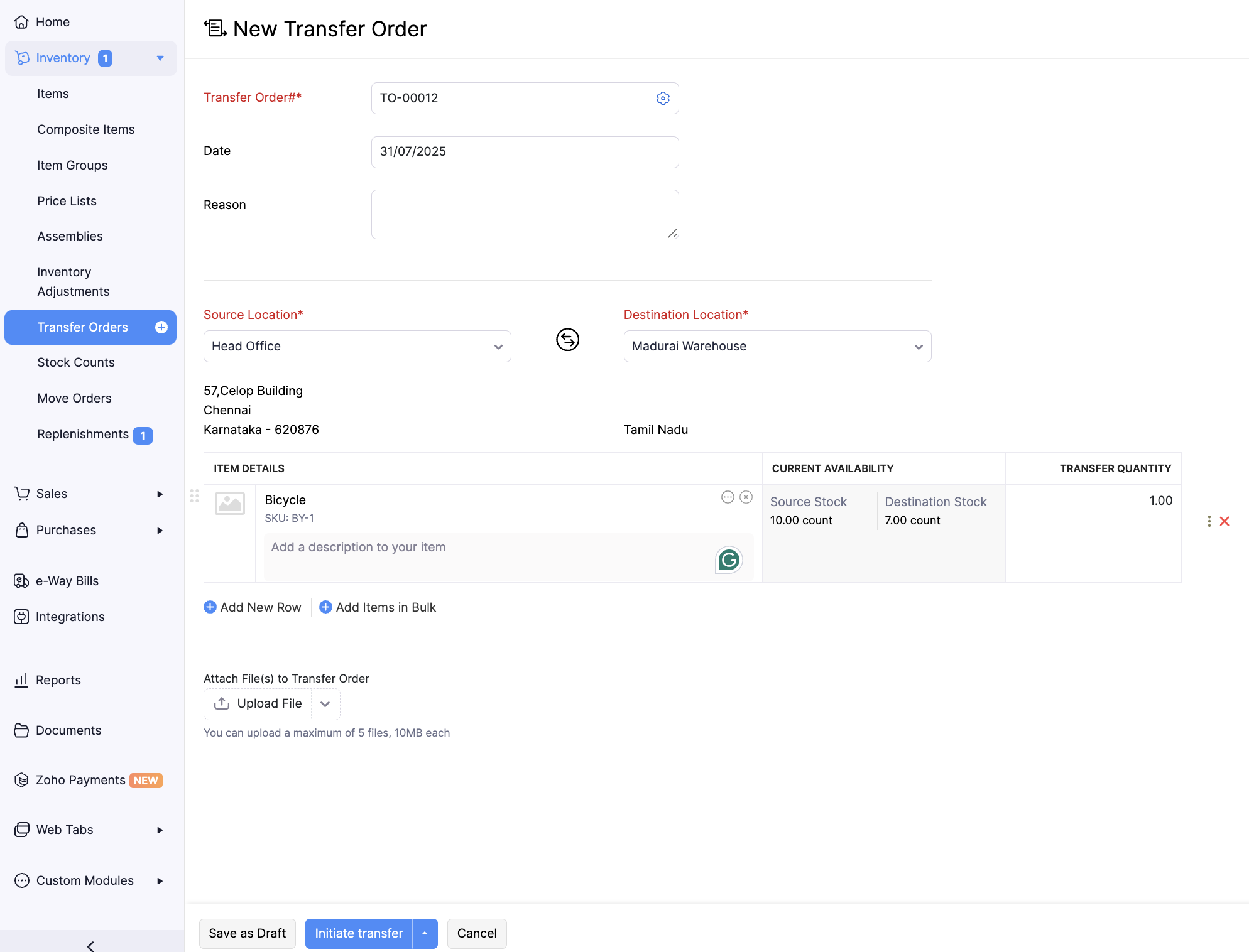Open Zoho Payments in sidebar
The height and width of the screenshot is (952, 1249).
82,779
